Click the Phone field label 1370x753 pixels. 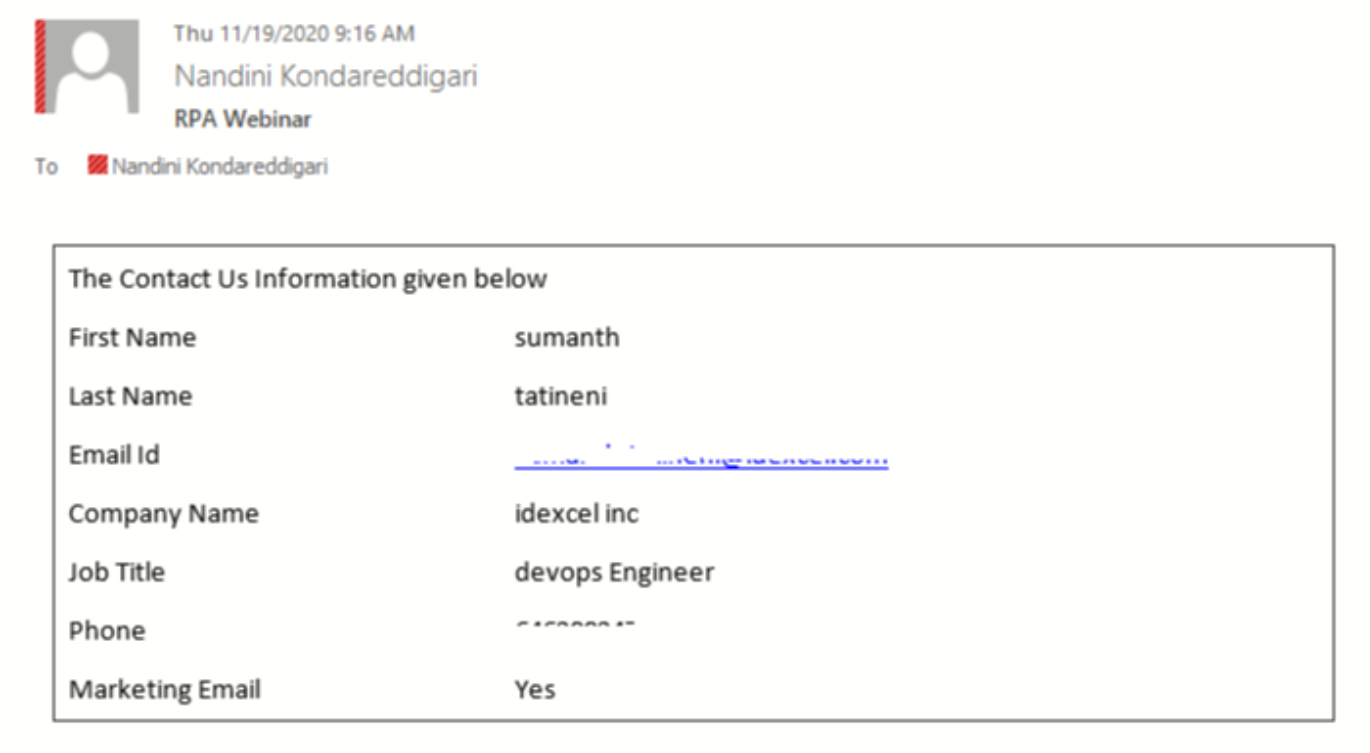107,631
